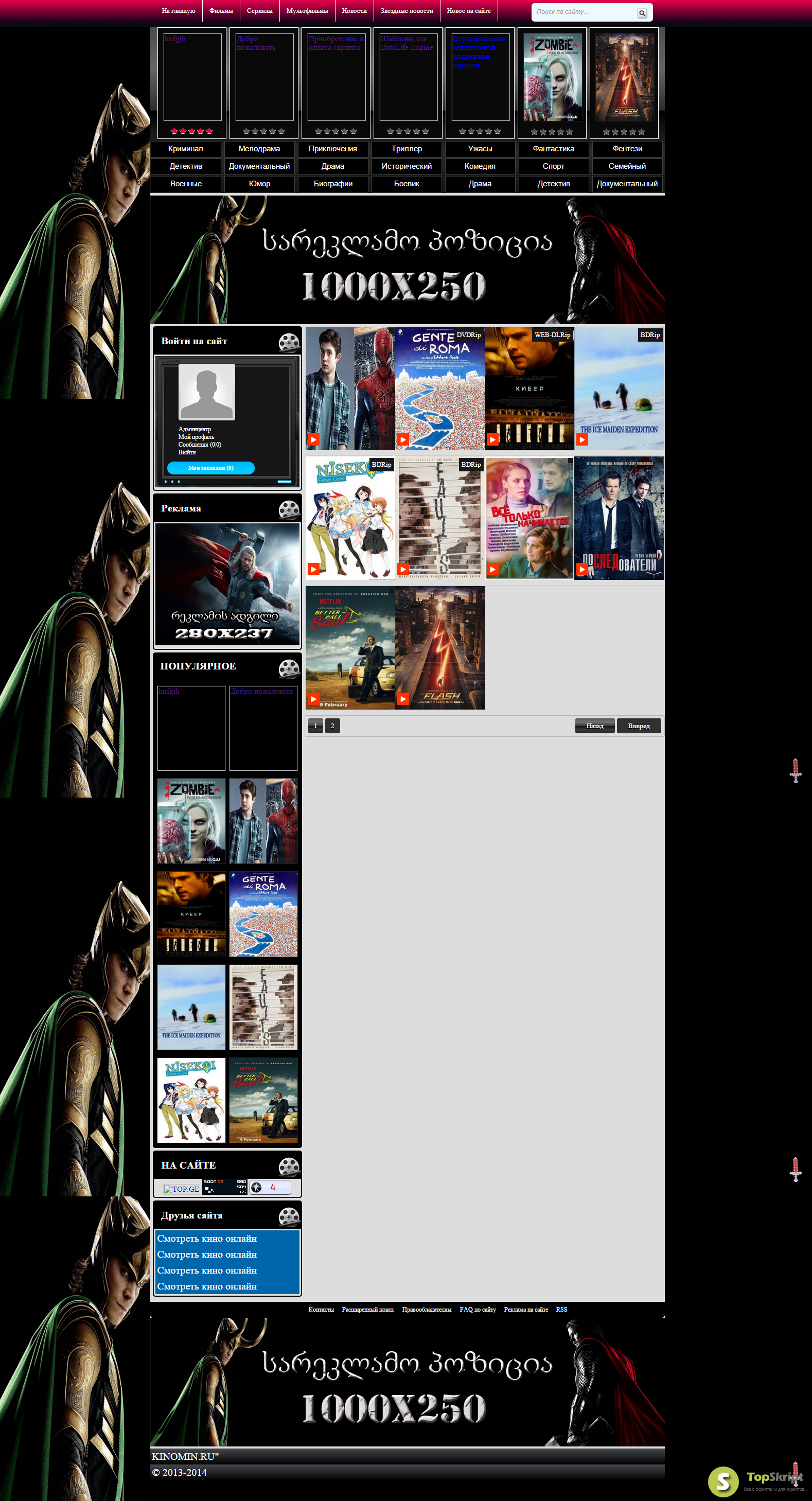This screenshot has height=1501, width=812.
Task: Select the Семейный genre
Action: point(627,166)
